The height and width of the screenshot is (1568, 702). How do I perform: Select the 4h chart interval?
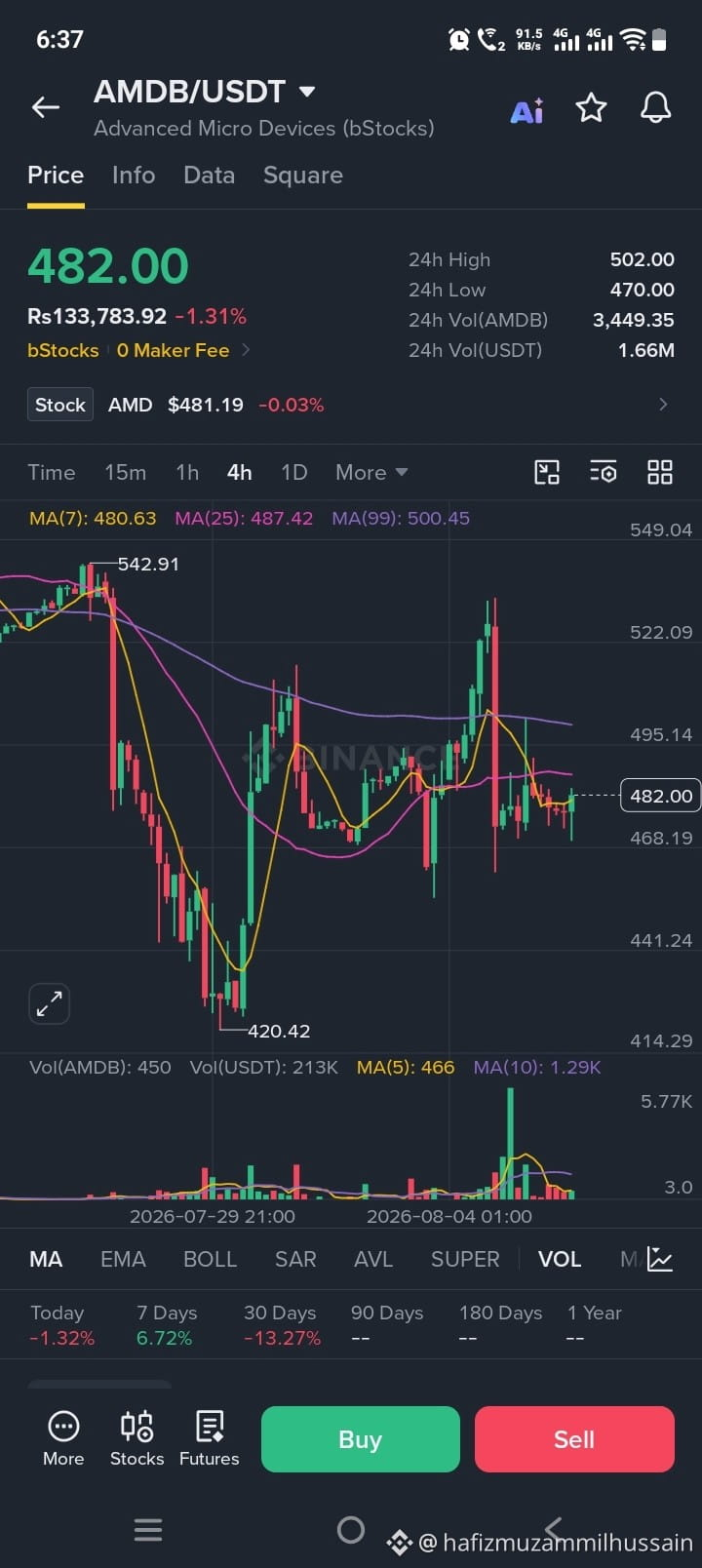point(240,472)
